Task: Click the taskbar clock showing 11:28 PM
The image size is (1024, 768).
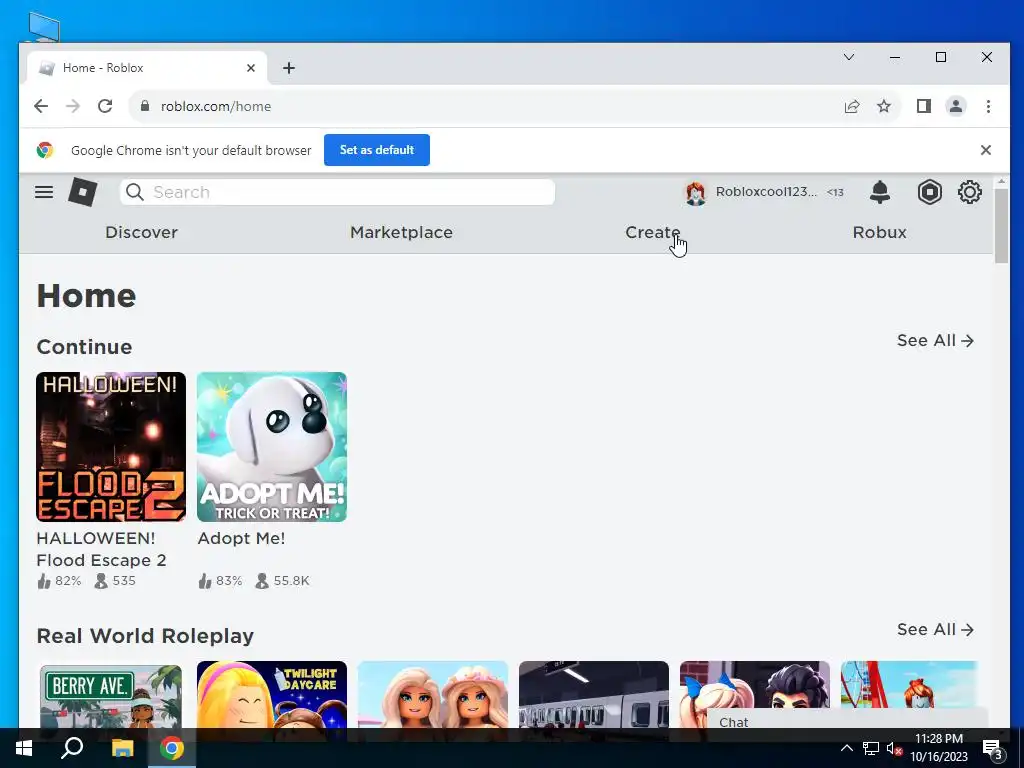Action: 938,748
